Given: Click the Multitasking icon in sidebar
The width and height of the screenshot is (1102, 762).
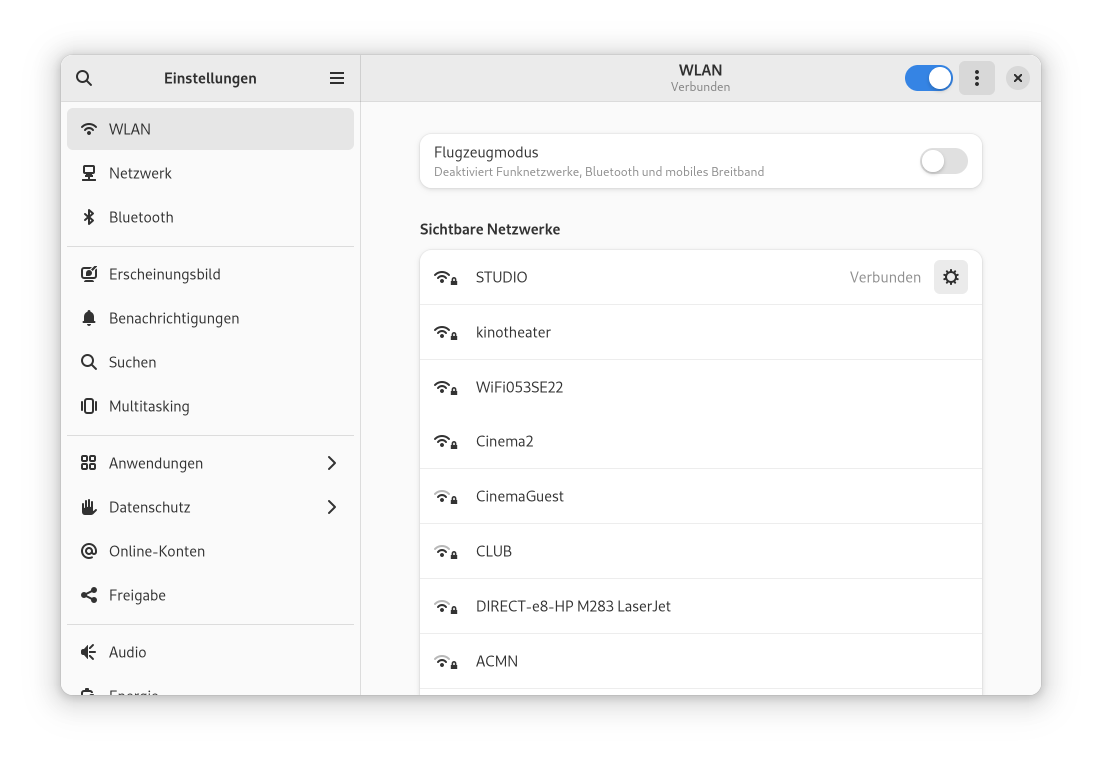Looking at the screenshot, I should point(89,406).
